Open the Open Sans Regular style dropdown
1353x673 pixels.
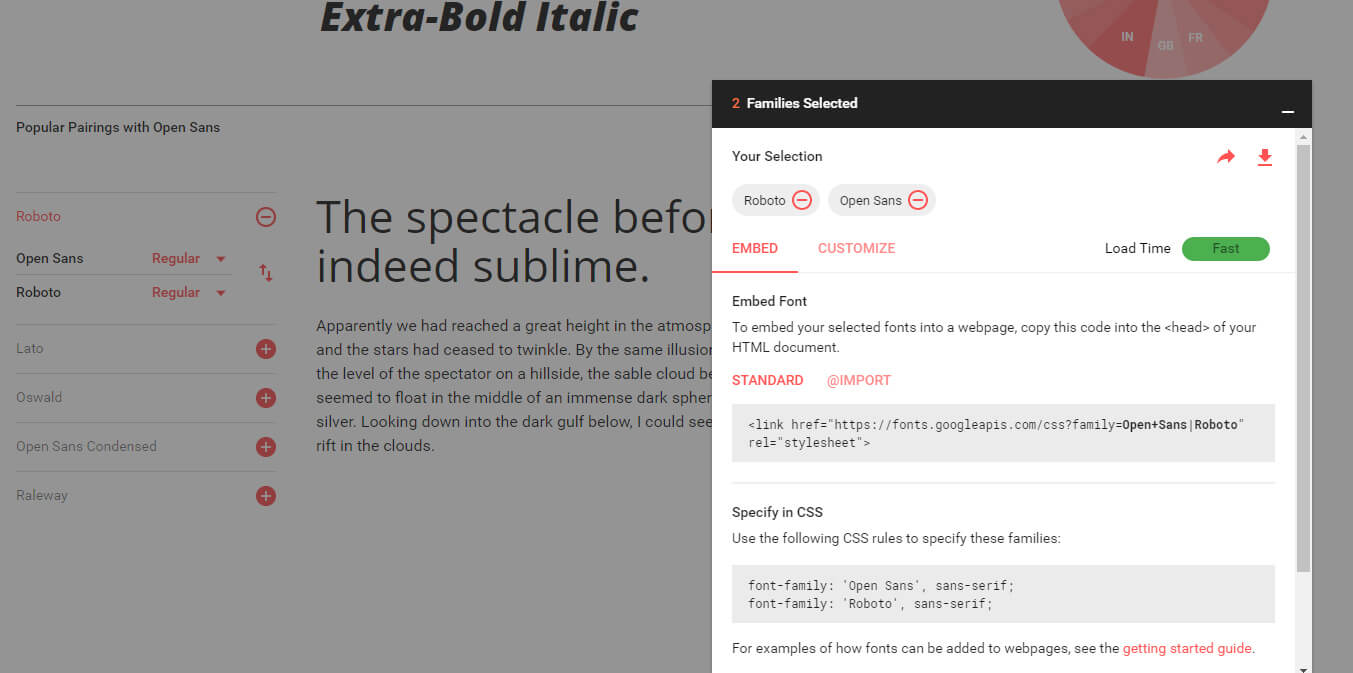point(189,259)
